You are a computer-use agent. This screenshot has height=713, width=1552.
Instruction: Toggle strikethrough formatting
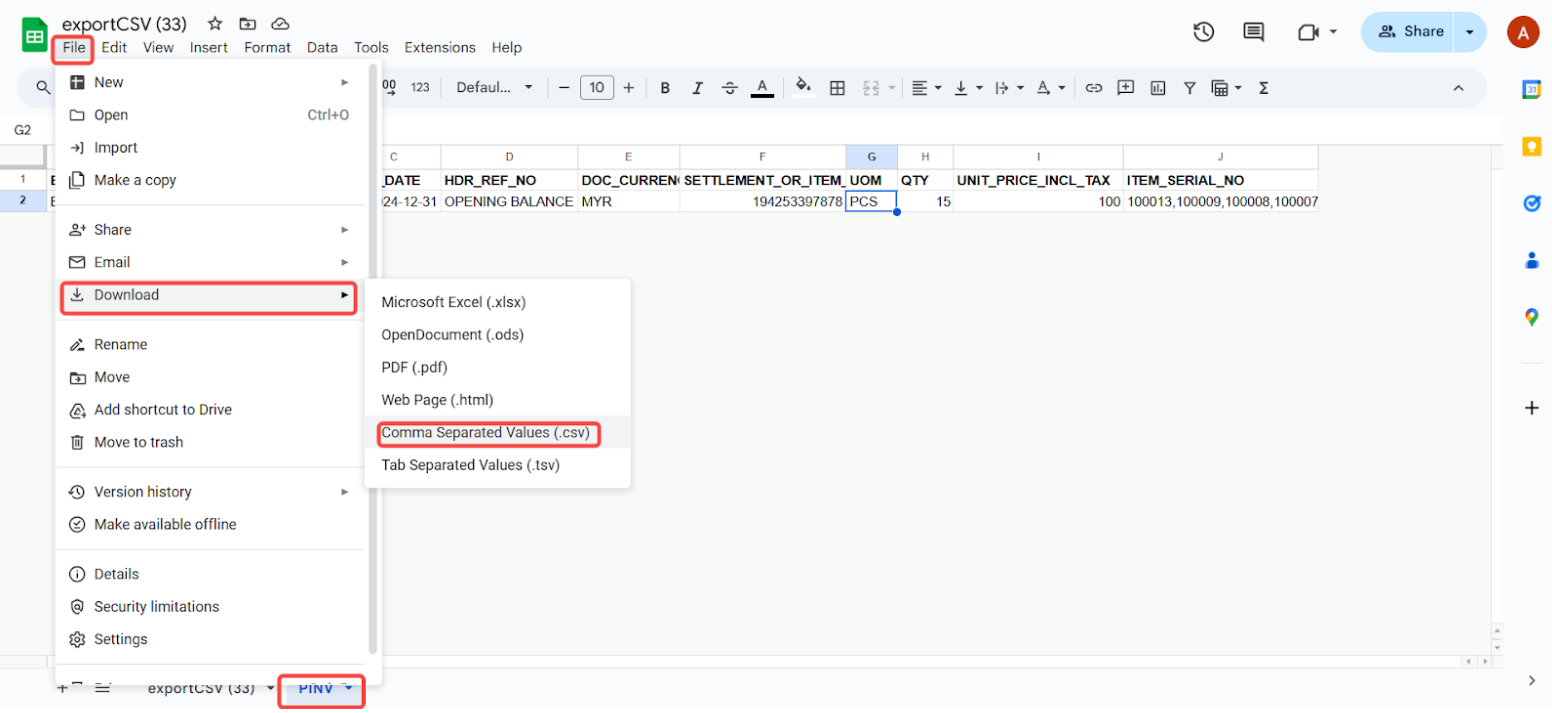pos(729,87)
